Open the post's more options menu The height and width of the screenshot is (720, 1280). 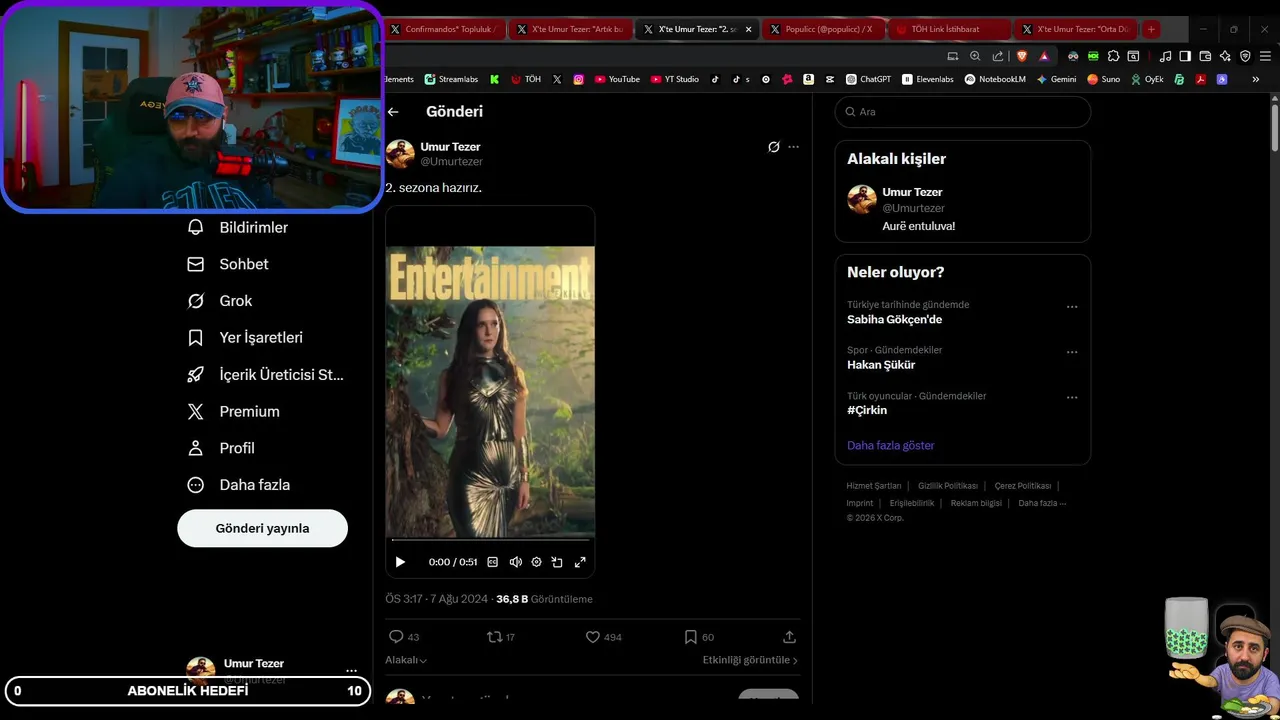pos(793,147)
